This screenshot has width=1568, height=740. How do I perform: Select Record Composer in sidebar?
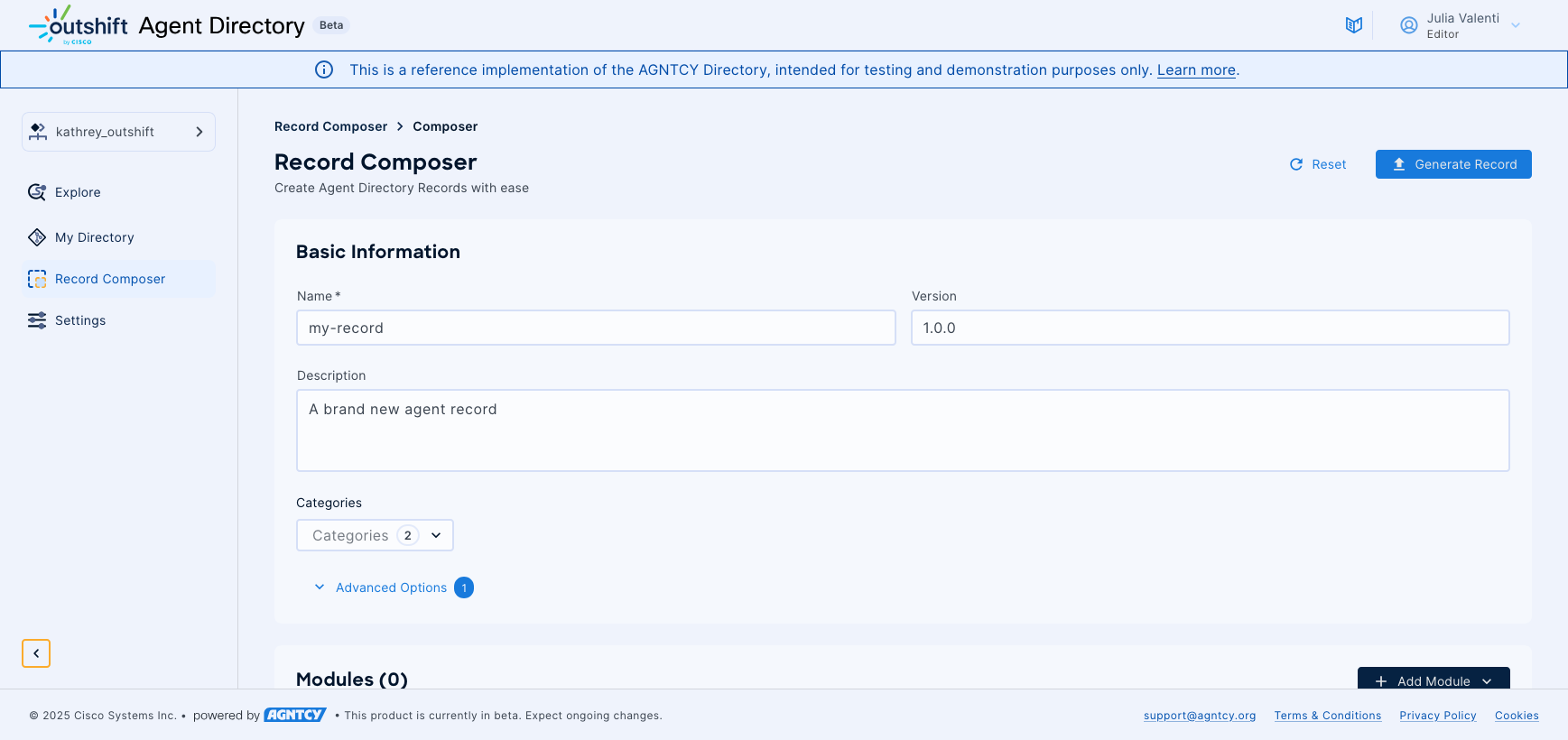coord(110,279)
